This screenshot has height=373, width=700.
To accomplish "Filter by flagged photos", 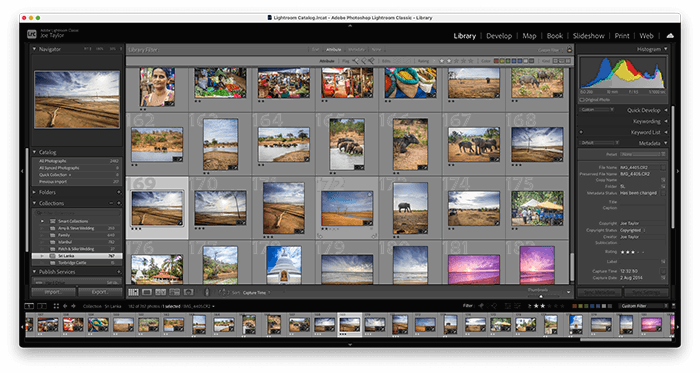I will coord(356,61).
